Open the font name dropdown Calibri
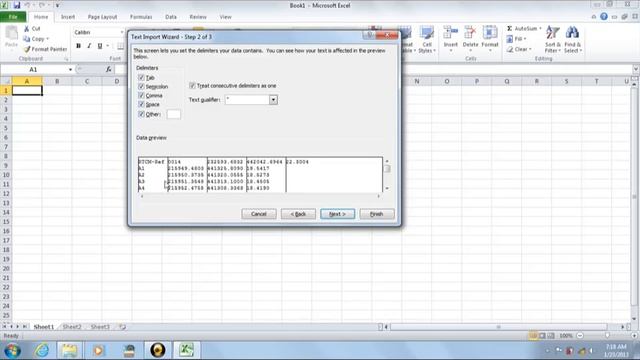This screenshot has height=360, width=640. [x=122, y=32]
